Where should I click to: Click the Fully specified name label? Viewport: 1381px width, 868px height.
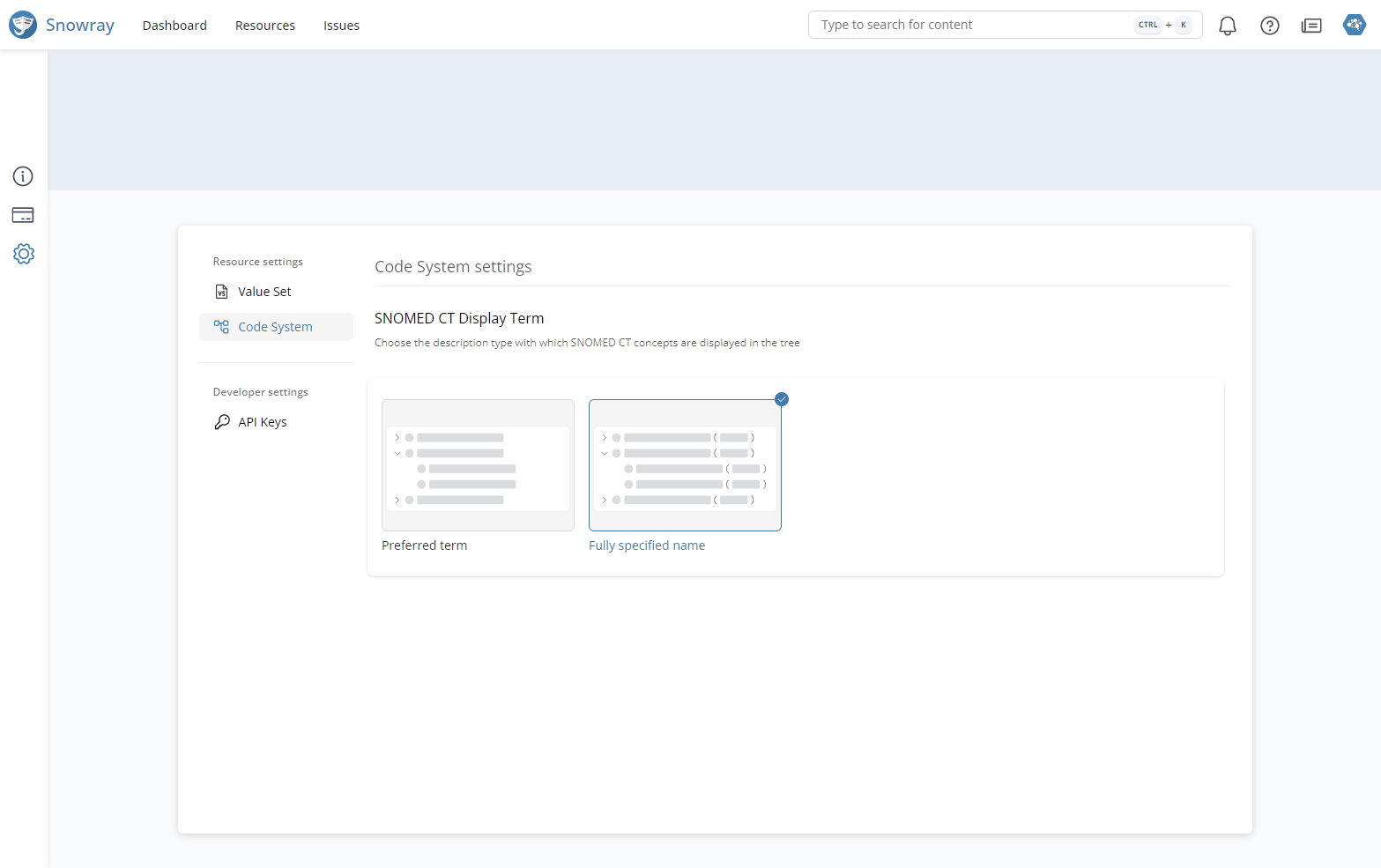[x=647, y=545]
